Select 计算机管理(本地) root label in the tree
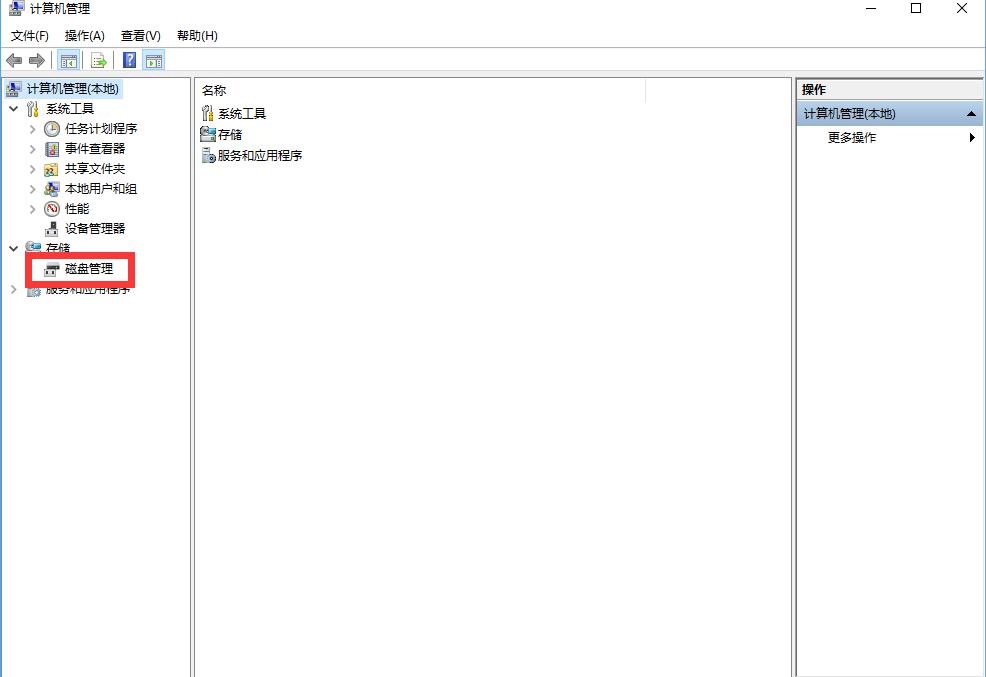 click(72, 89)
